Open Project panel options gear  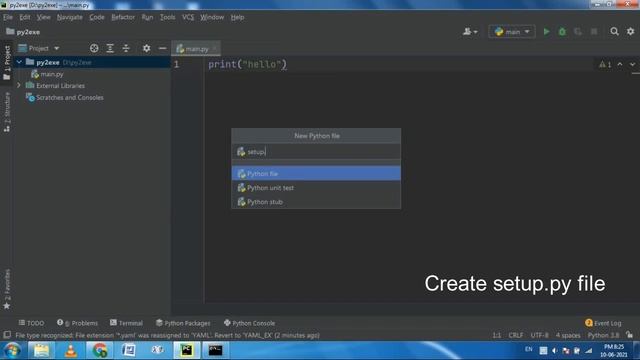click(x=147, y=48)
